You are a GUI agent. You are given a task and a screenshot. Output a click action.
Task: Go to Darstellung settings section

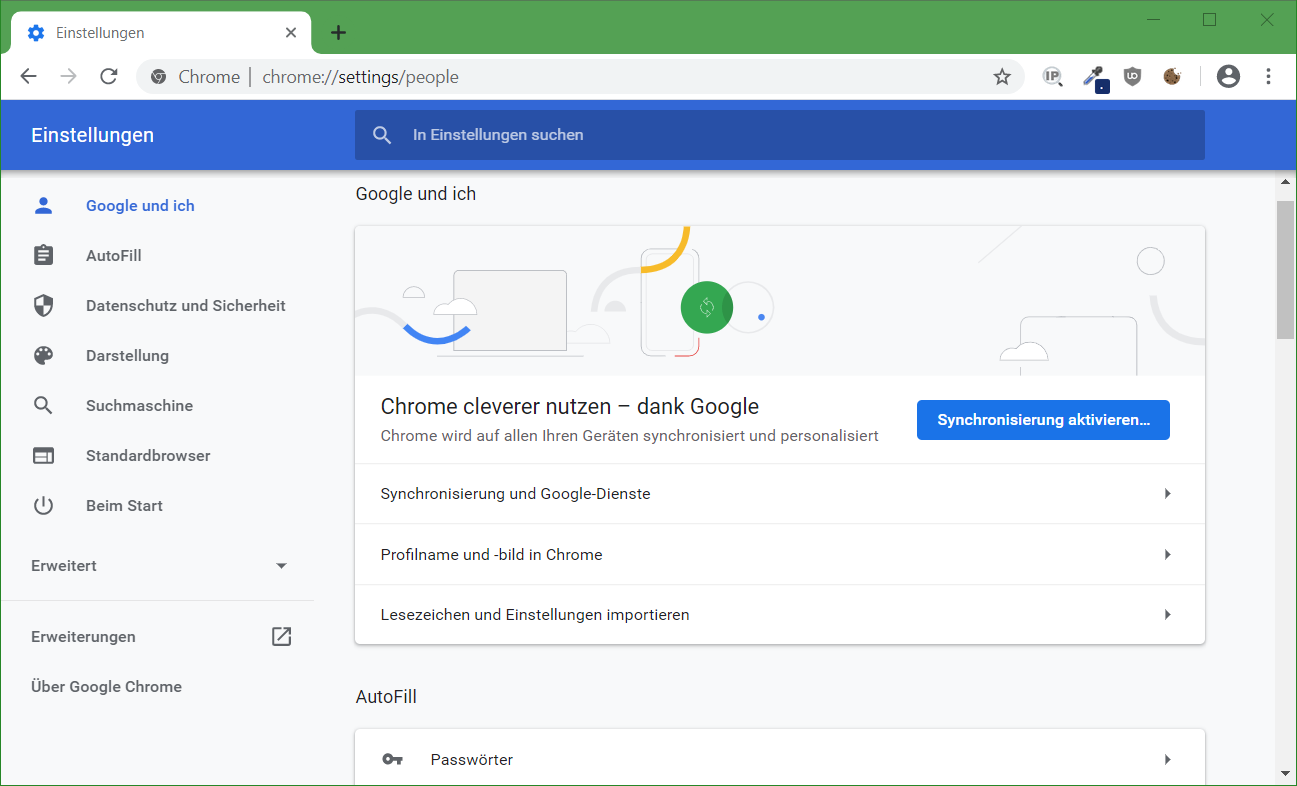pyautogui.click(x=127, y=356)
